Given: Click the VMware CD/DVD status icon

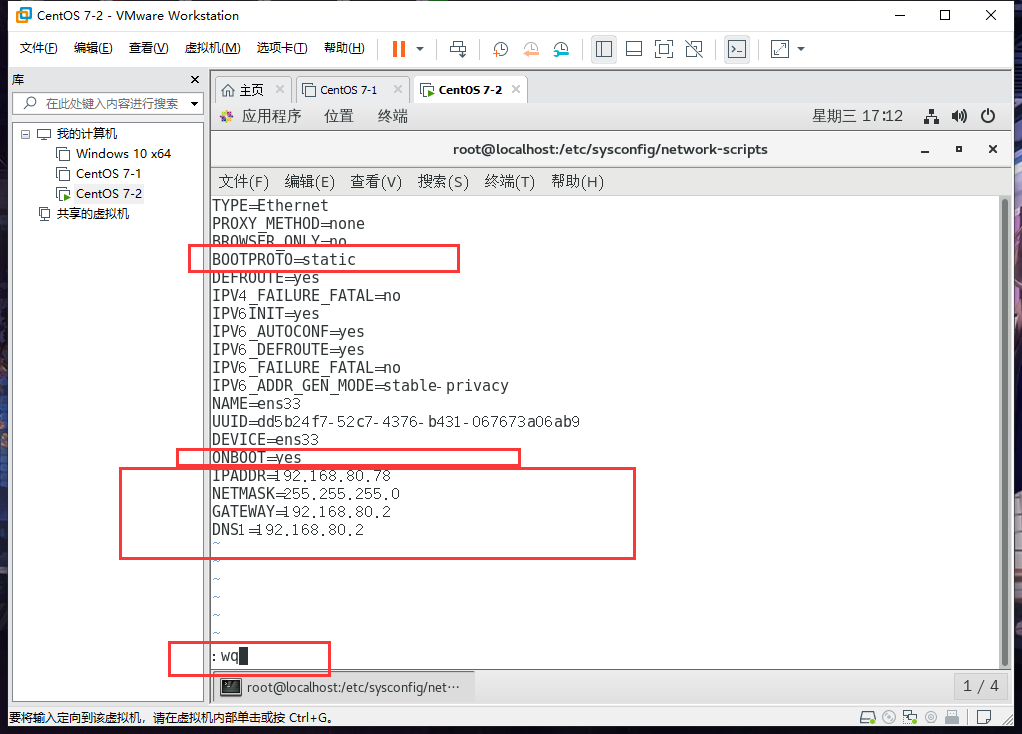Looking at the screenshot, I should [x=888, y=718].
